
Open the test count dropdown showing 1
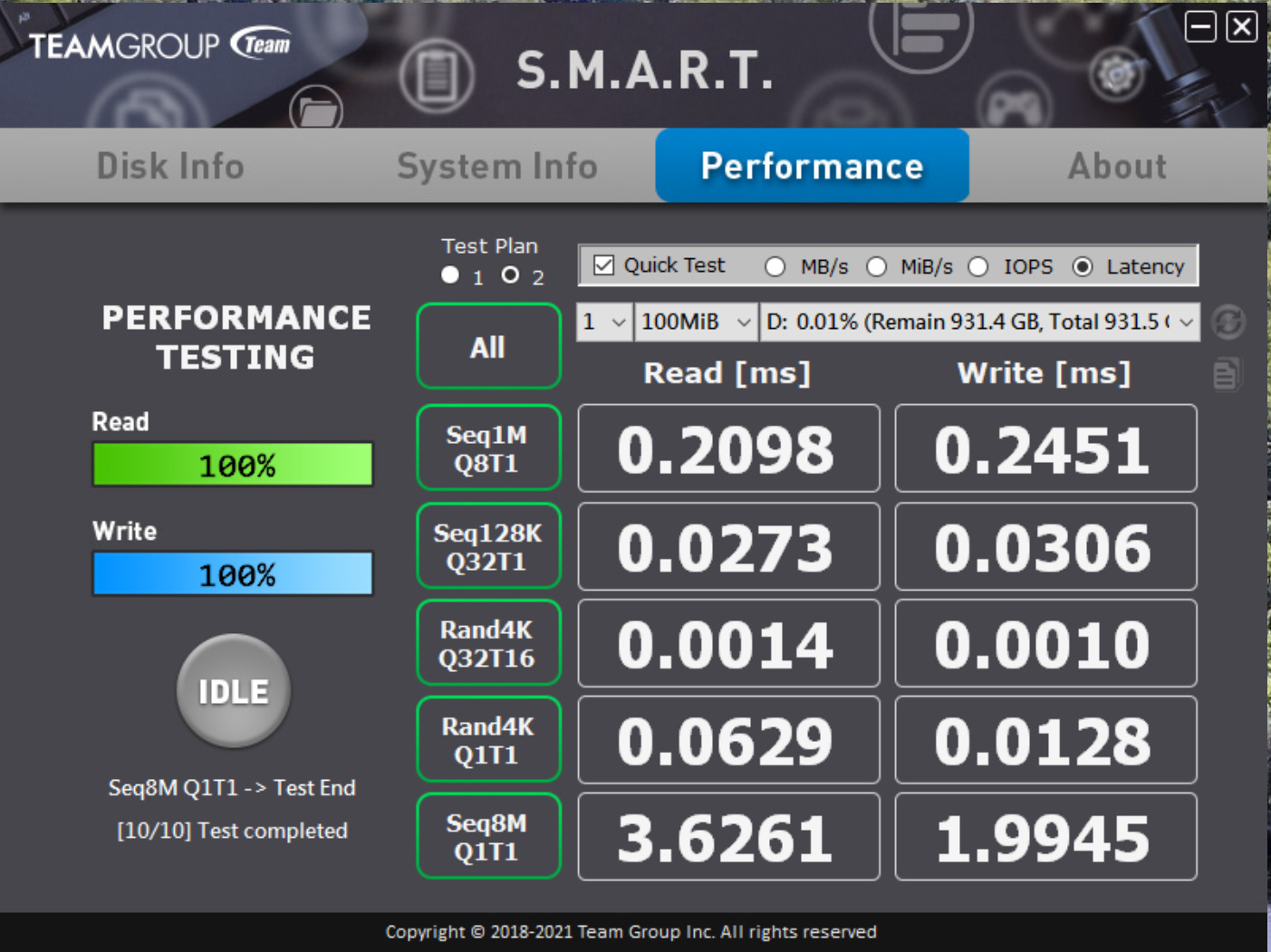pyautogui.click(x=604, y=322)
